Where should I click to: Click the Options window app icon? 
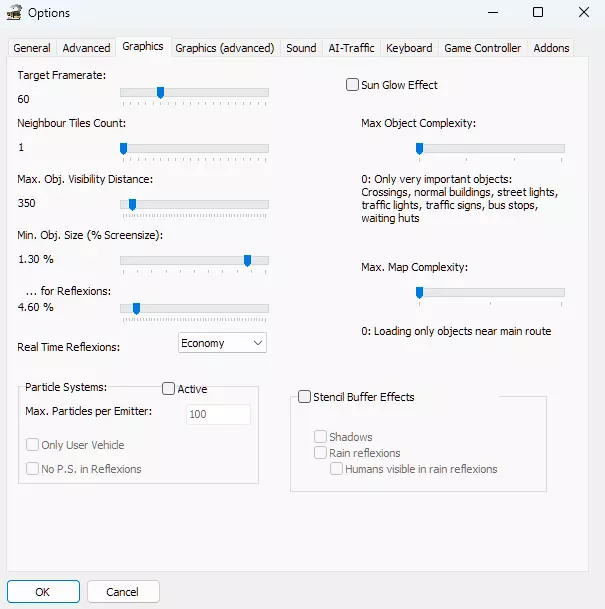[x=14, y=13]
